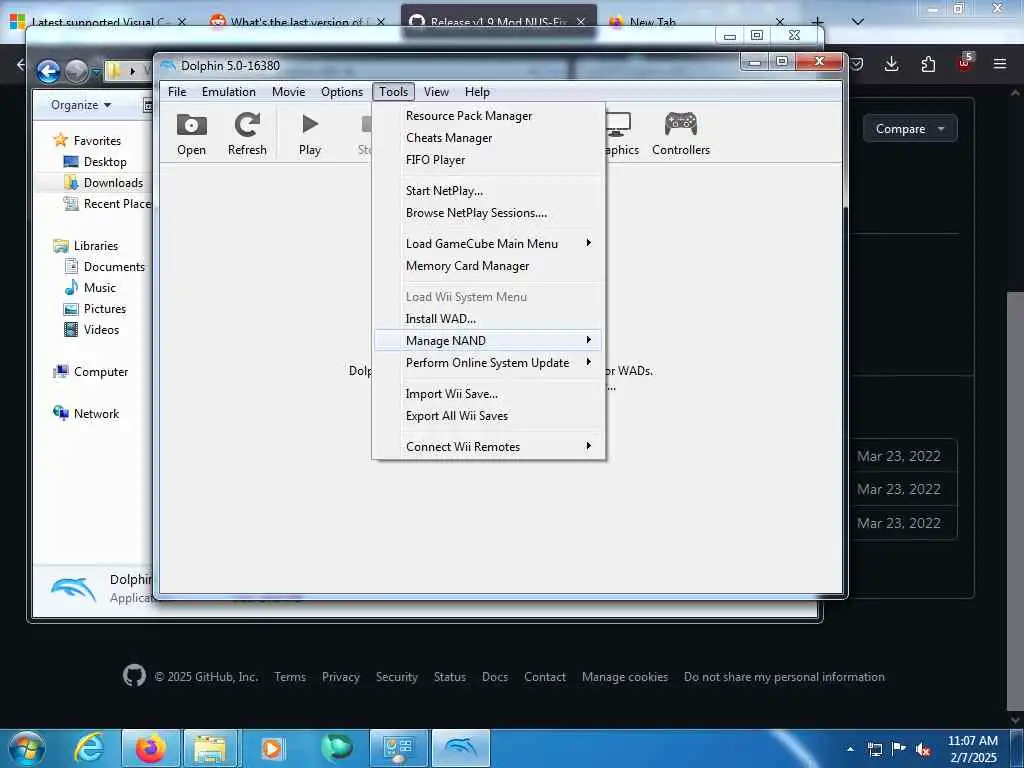Expand Perform Online System Update submenu
1024x768 pixels.
point(488,363)
